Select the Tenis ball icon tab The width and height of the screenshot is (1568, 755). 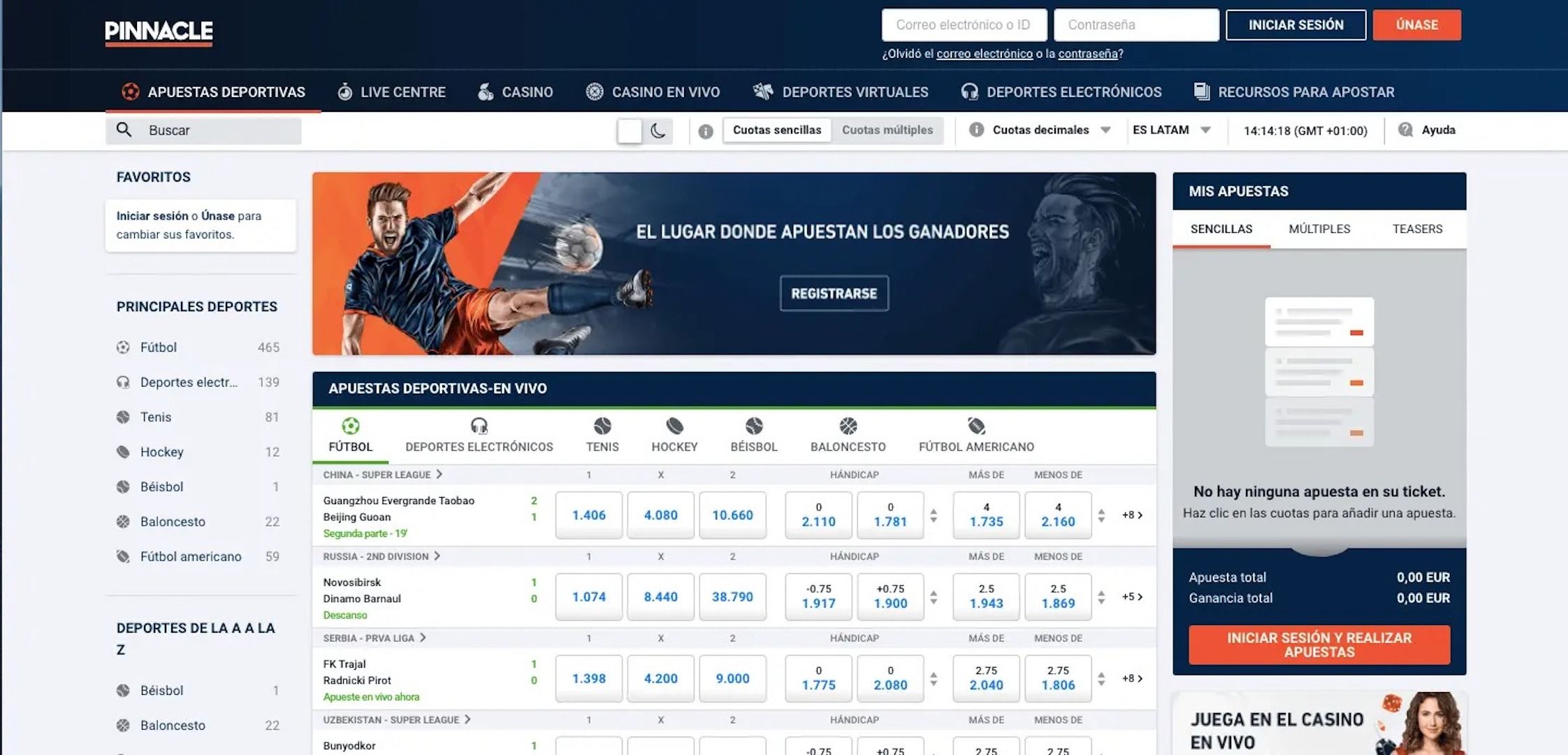pyautogui.click(x=602, y=426)
